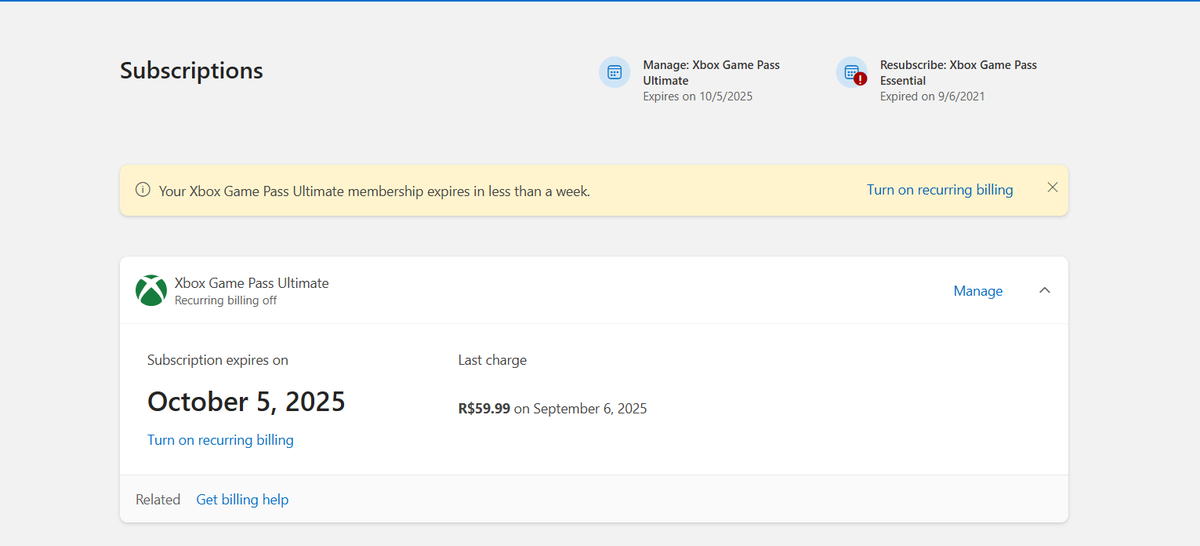The width and height of the screenshot is (1200, 546).
Task: Click the Related label in card footer
Action: coord(158,499)
